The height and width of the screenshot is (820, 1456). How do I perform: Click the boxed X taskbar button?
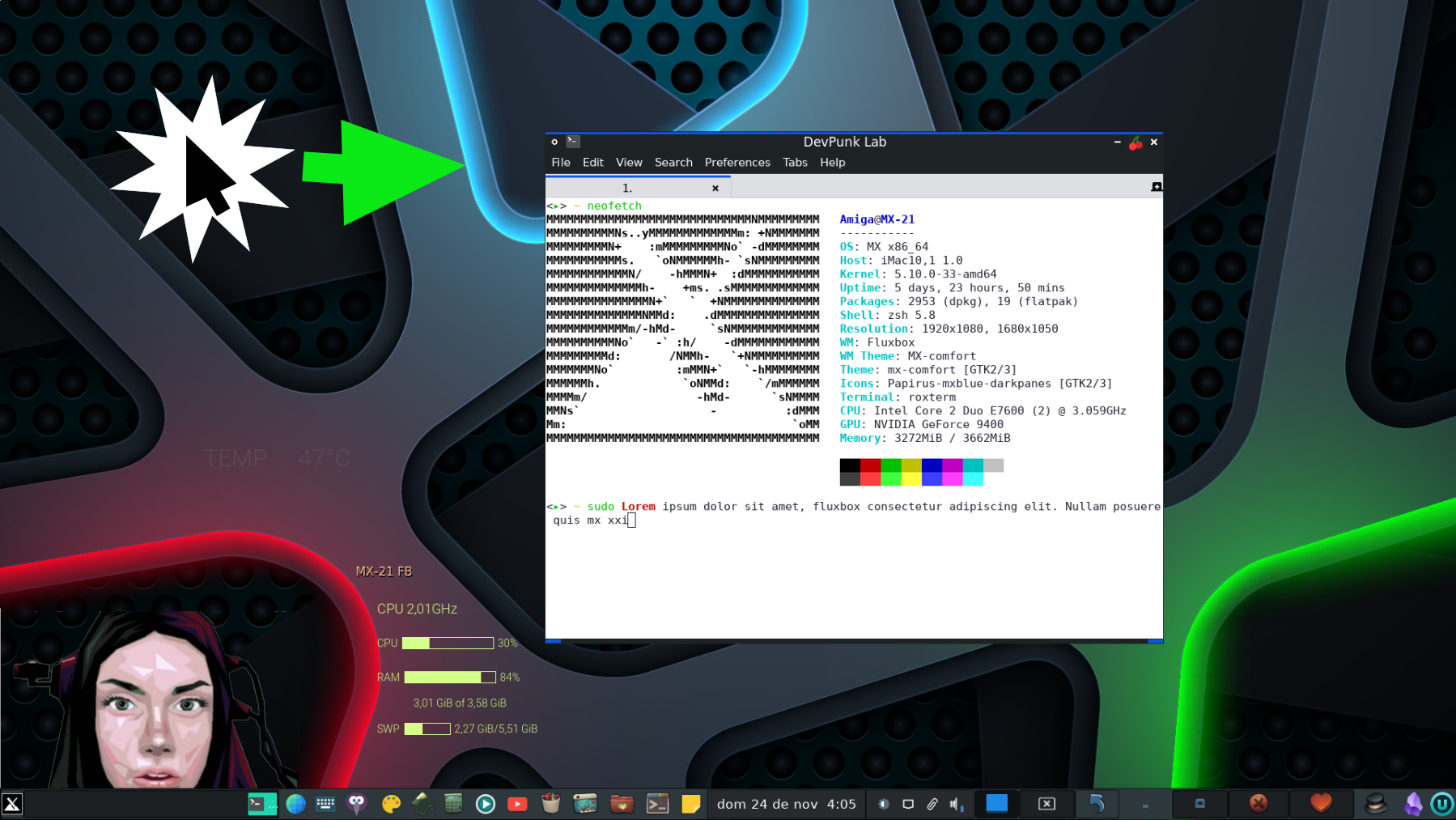(x=1046, y=804)
